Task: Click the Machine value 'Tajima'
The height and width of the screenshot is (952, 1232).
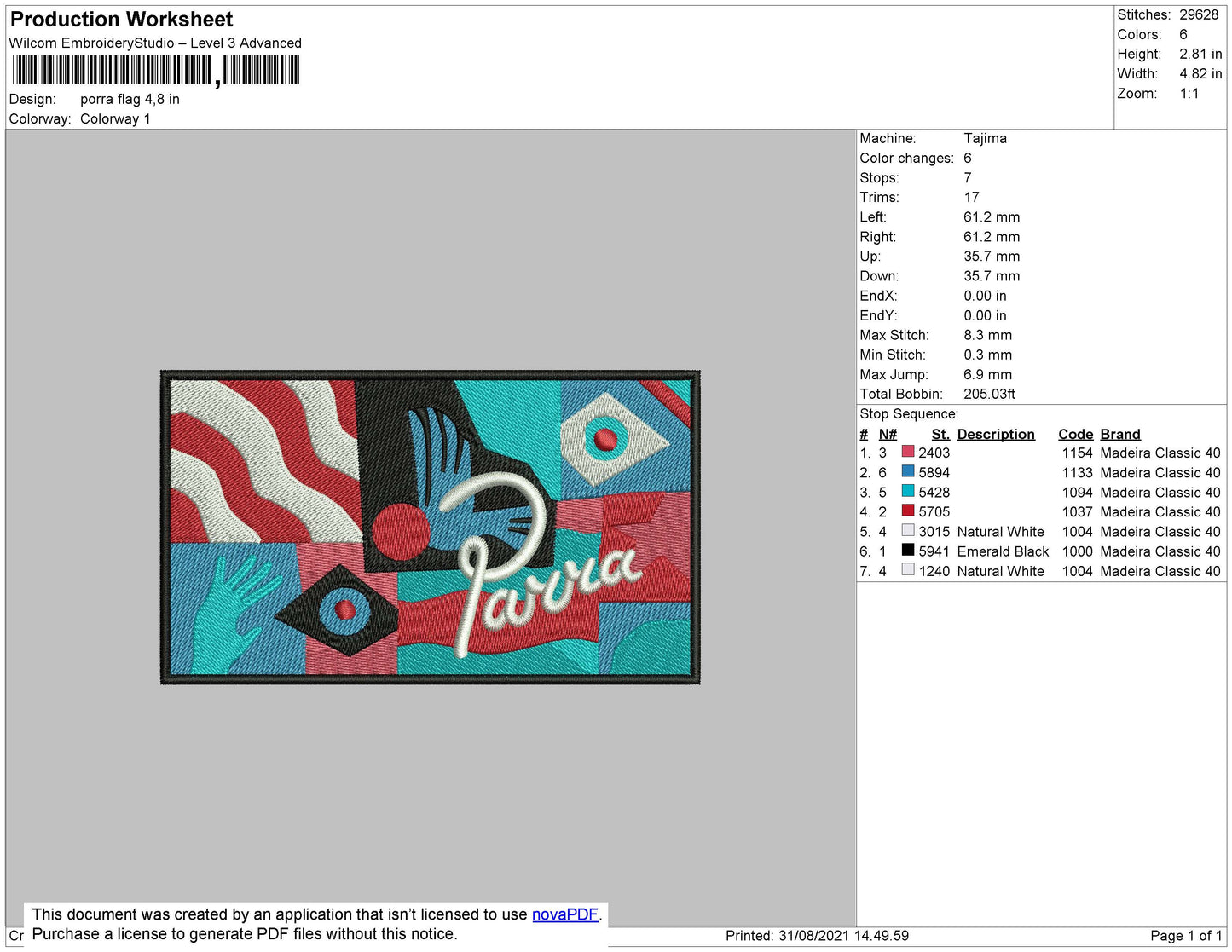Action: (x=985, y=138)
